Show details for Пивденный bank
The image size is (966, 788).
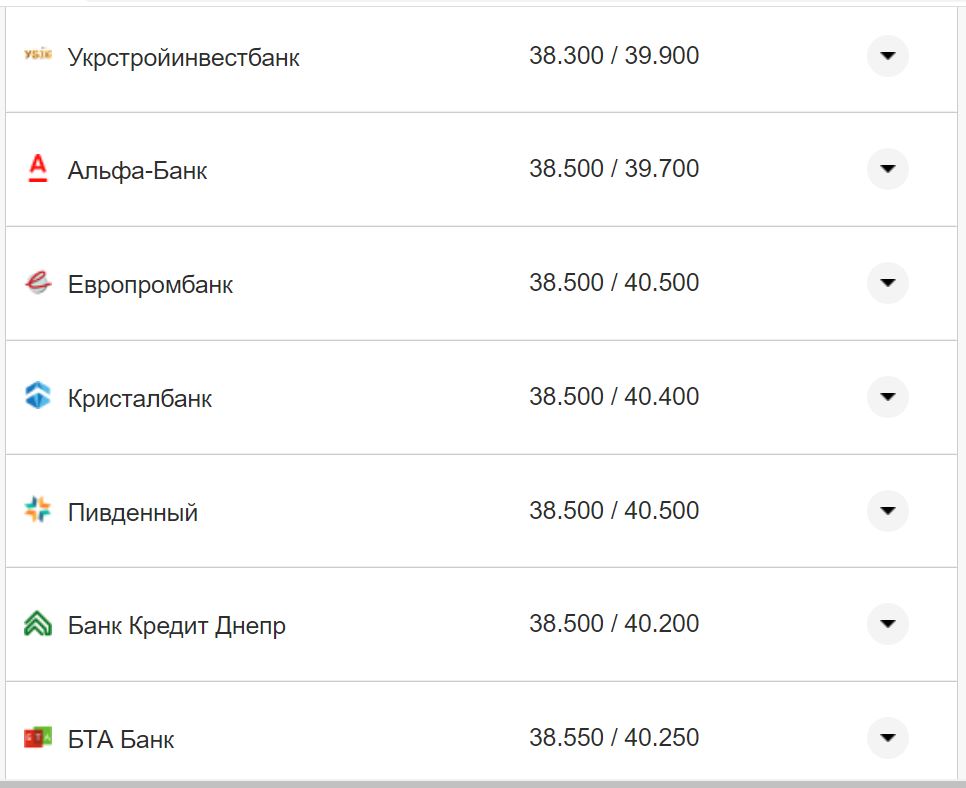point(887,511)
